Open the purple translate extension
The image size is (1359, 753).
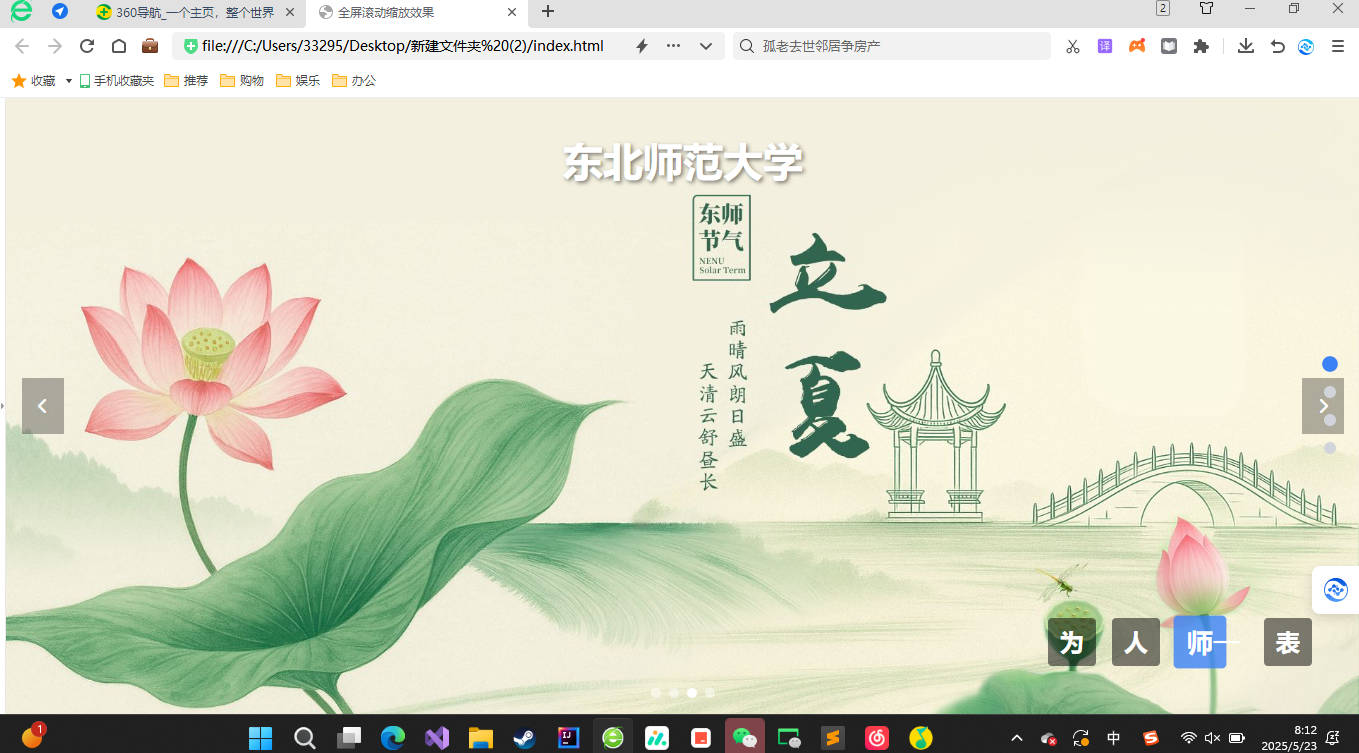pyautogui.click(x=1105, y=46)
